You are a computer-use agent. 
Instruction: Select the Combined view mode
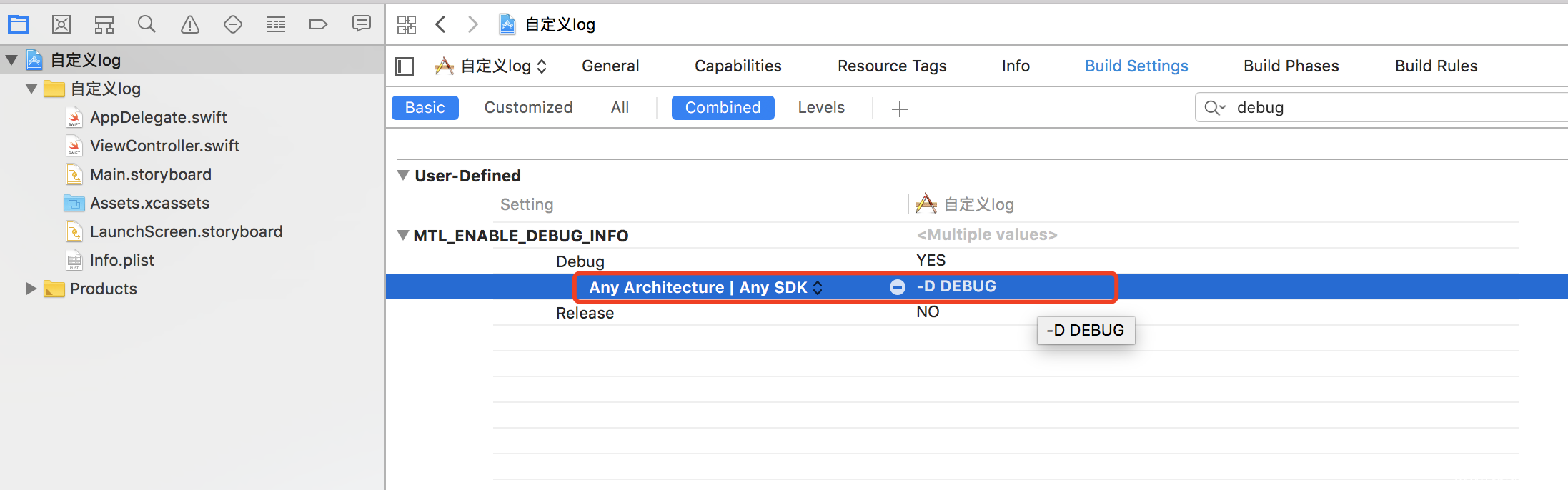click(723, 108)
